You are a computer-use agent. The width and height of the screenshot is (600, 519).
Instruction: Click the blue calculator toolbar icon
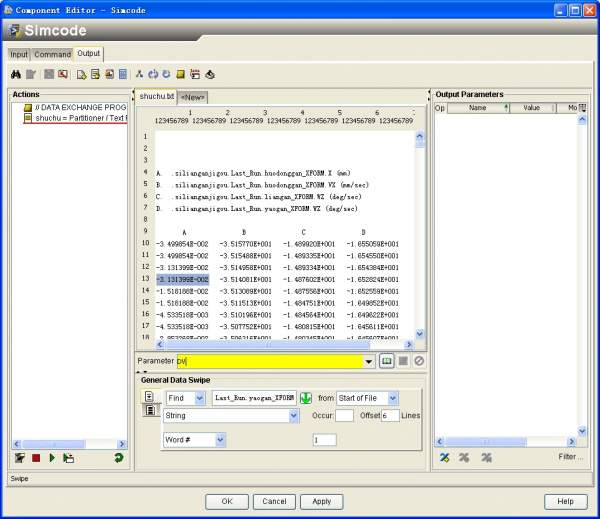[x=123, y=74]
